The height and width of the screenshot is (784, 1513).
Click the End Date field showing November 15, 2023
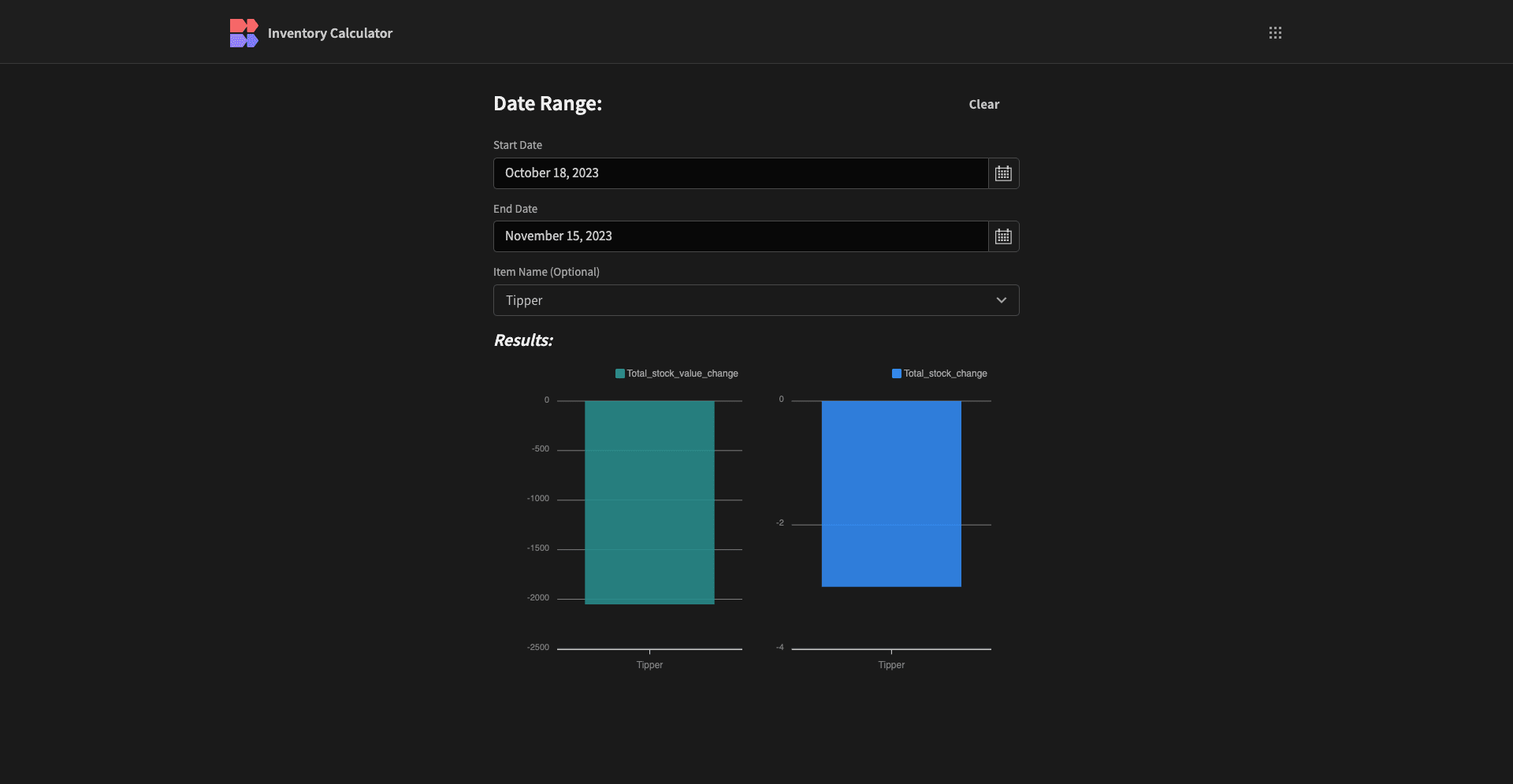coord(741,236)
